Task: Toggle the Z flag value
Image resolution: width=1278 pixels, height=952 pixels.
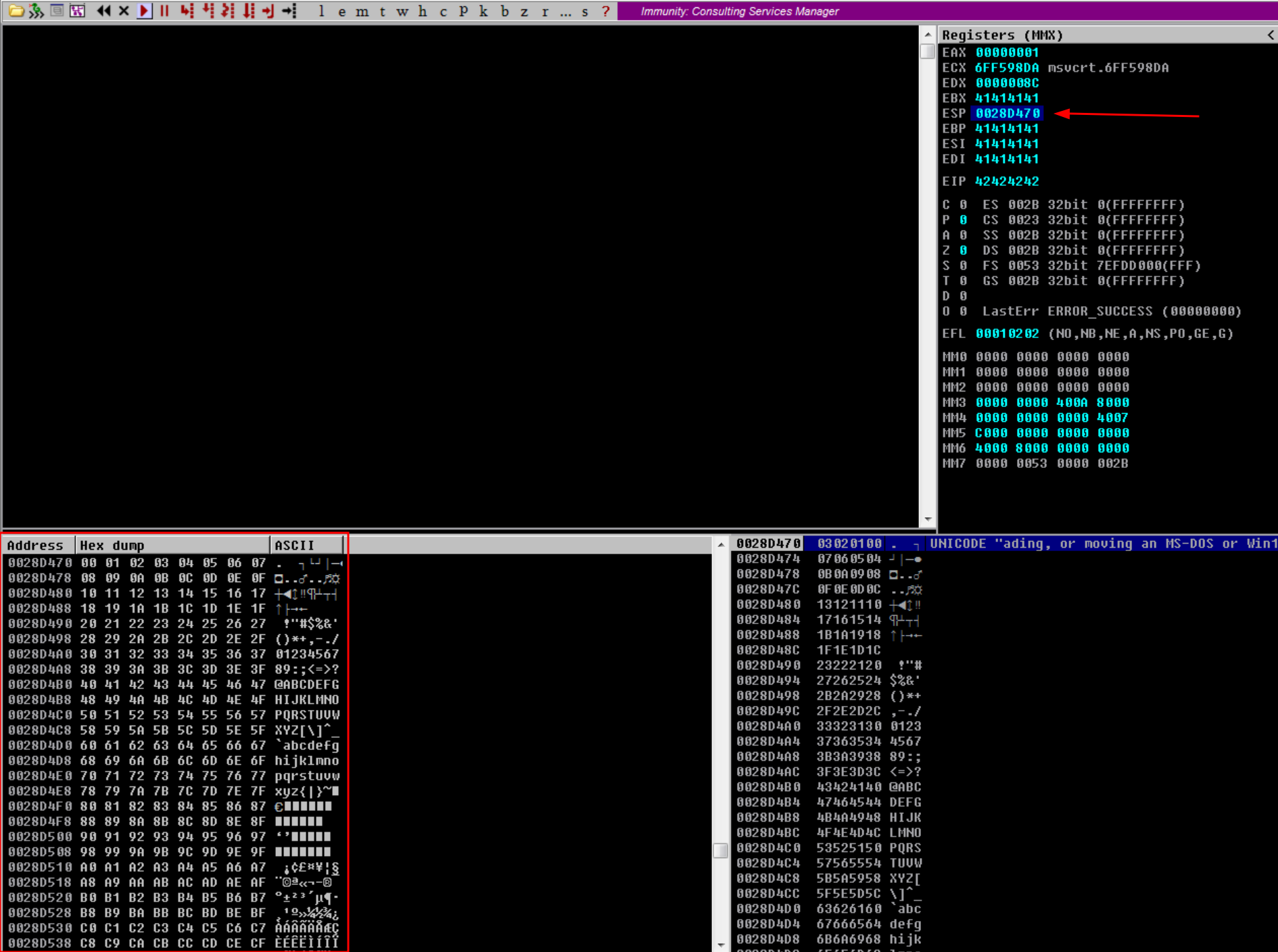Action: point(963,250)
